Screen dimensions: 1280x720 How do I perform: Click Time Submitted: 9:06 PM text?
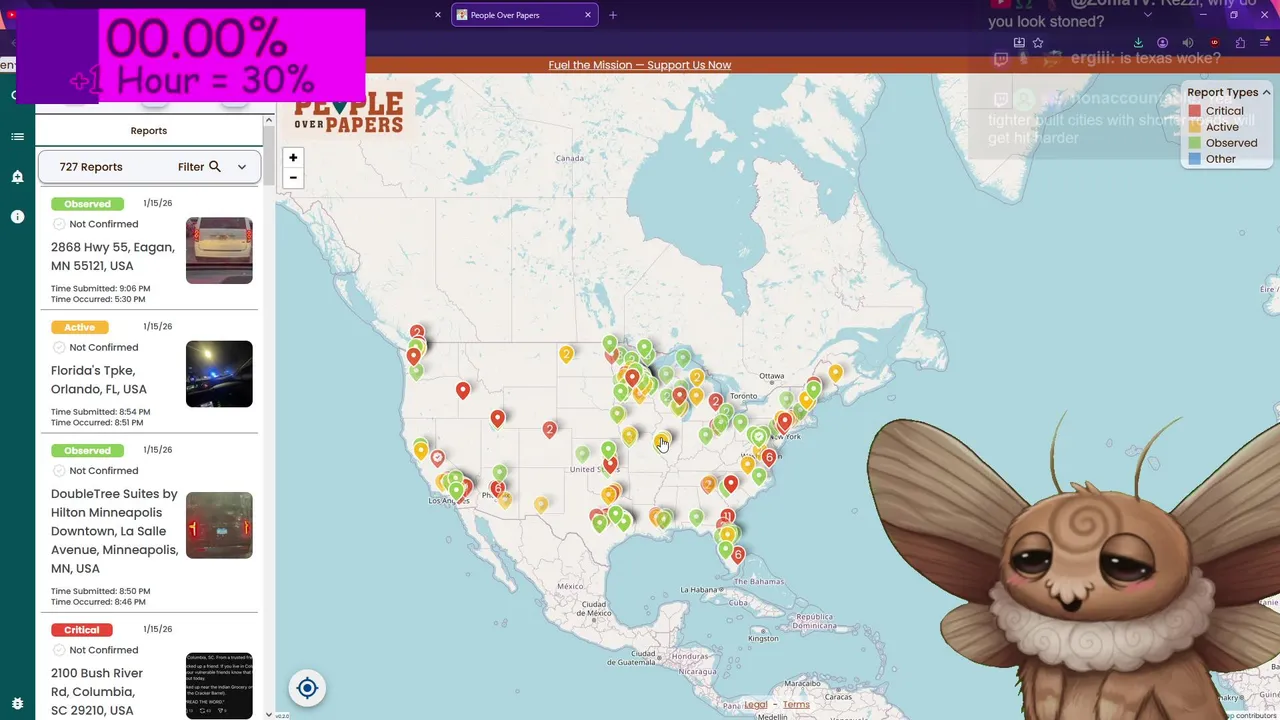(100, 288)
